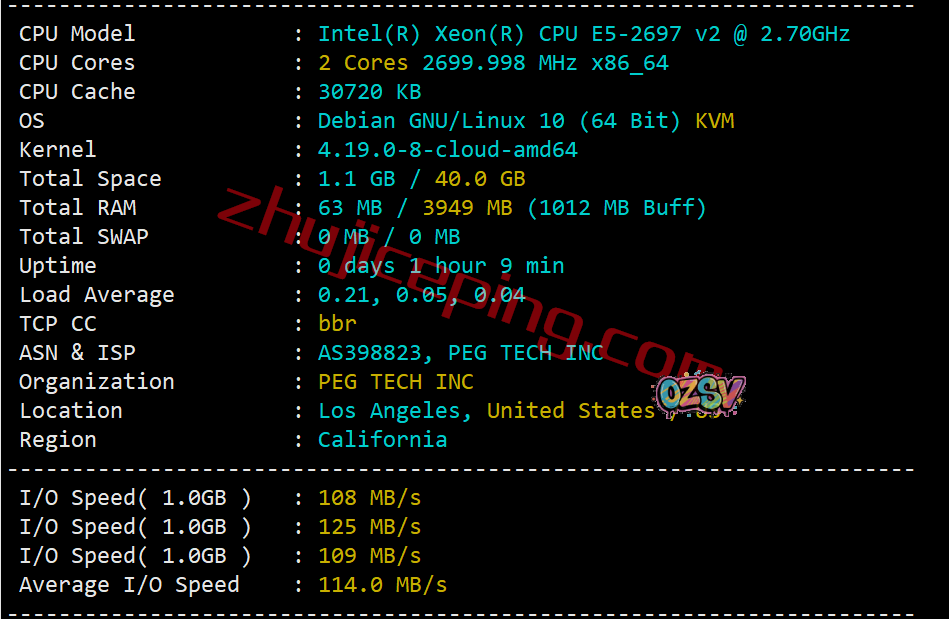Click the Debian GNU/Linux 10 OS text
This screenshot has width=949, height=619.
tap(441, 121)
